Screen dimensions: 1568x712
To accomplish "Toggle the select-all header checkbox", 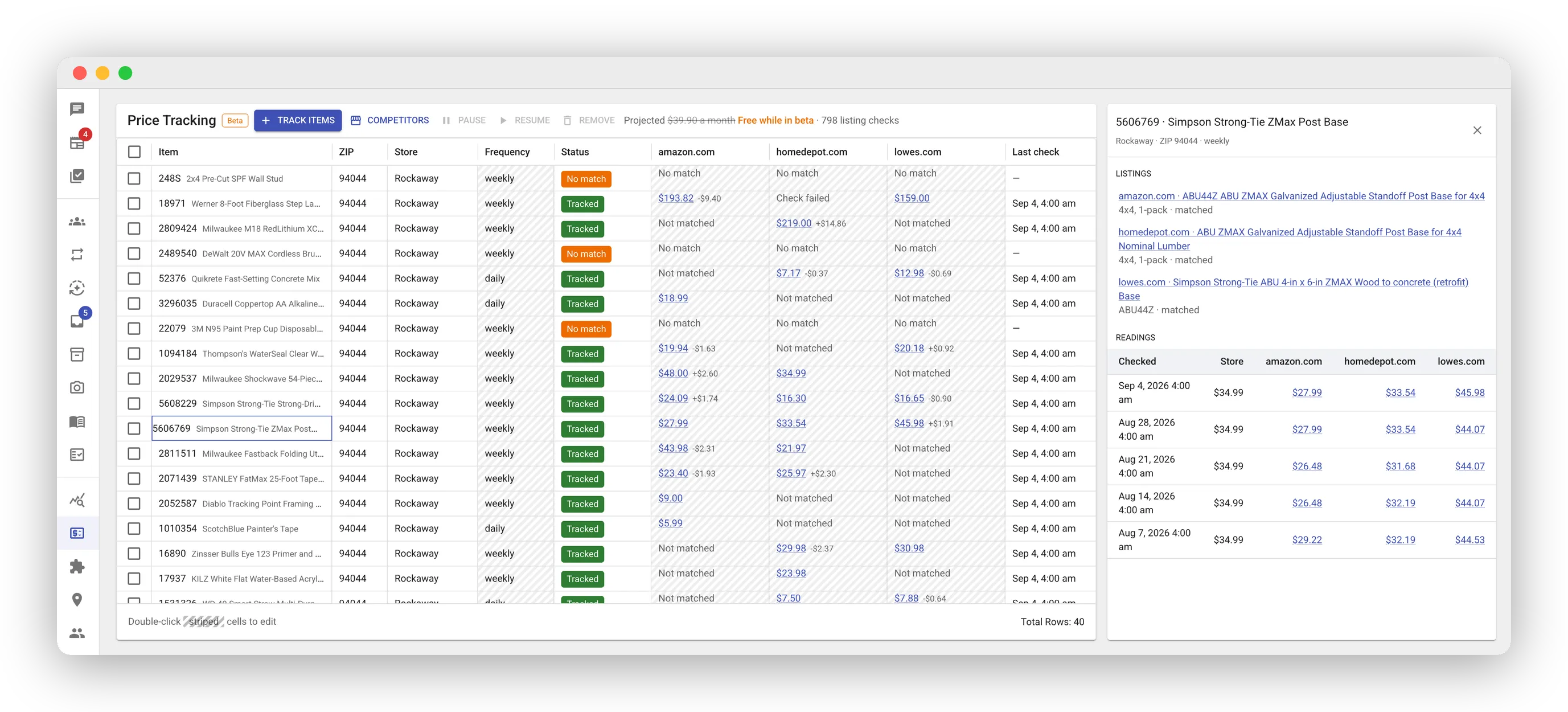I will point(134,152).
